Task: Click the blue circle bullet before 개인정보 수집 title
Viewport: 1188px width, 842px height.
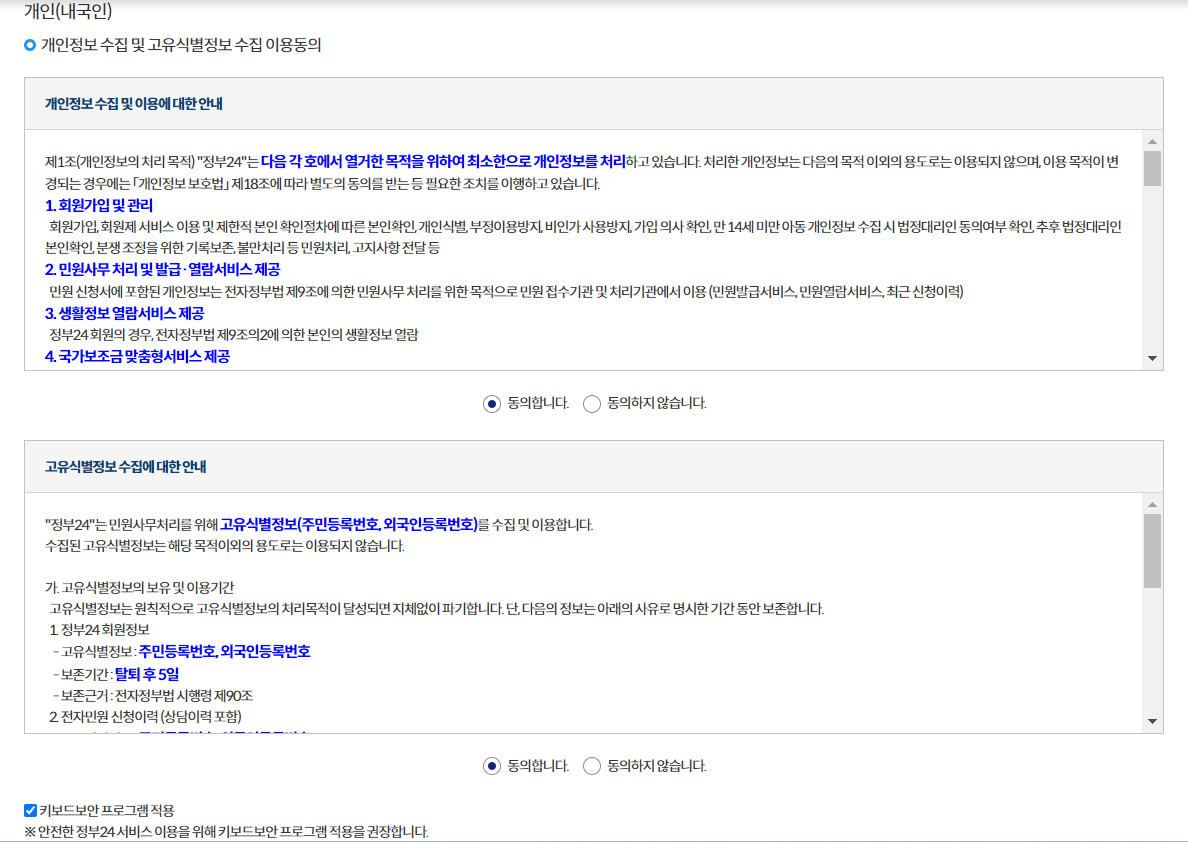Action: [x=30, y=45]
